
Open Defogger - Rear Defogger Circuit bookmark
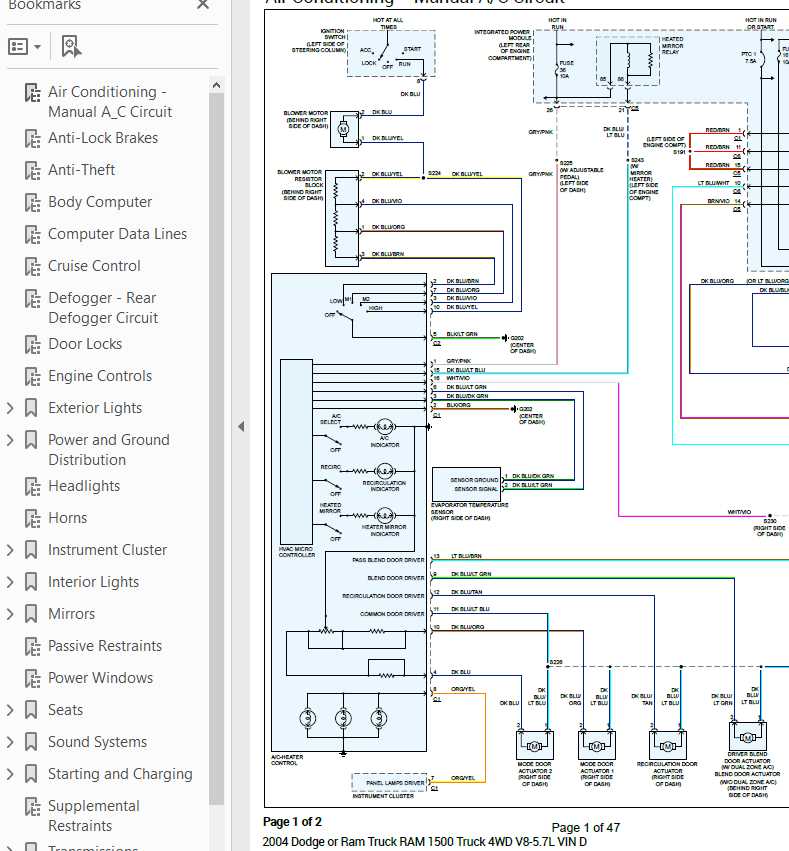click(103, 308)
